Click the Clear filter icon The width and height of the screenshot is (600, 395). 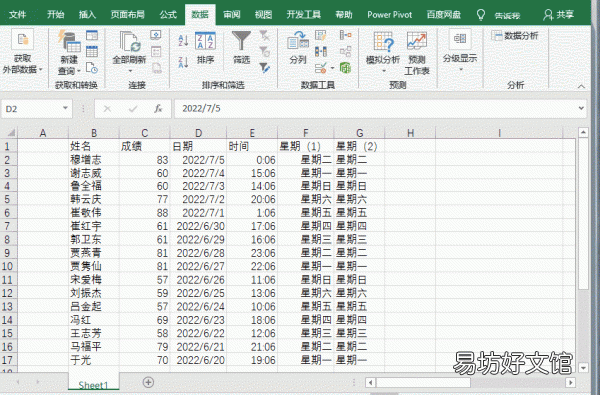click(264, 36)
